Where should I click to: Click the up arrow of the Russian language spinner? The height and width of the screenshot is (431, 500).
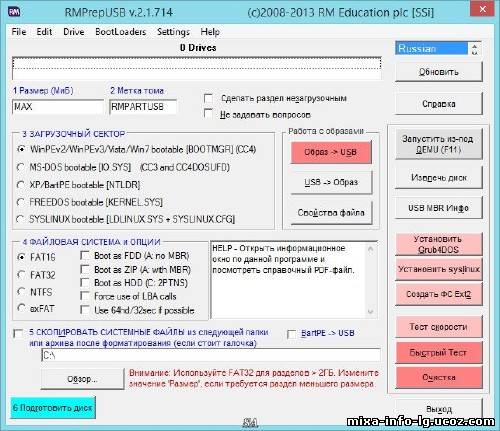point(475,46)
